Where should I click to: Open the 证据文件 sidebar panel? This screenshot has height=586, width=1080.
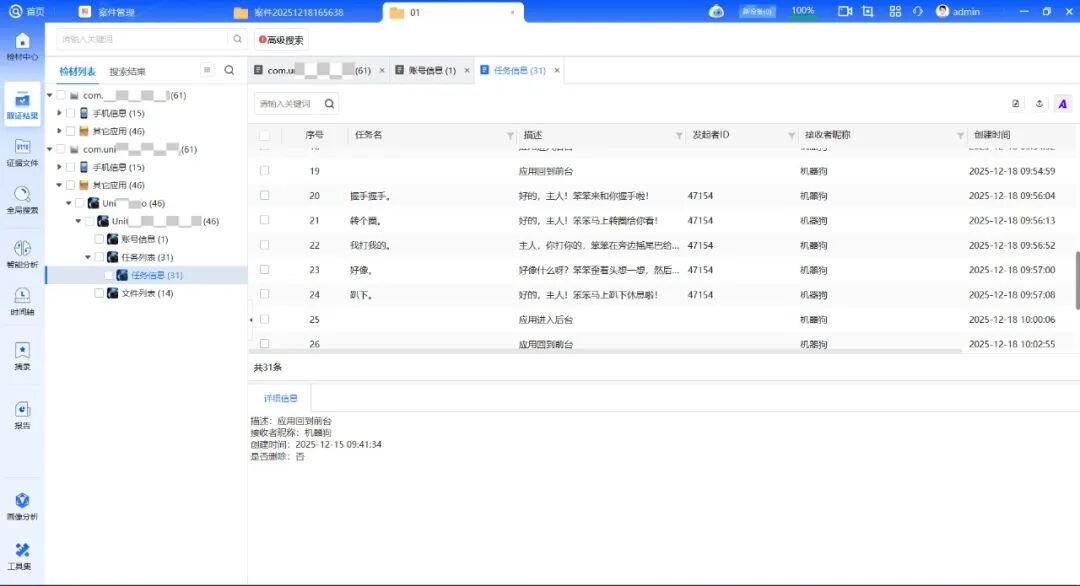[22, 152]
